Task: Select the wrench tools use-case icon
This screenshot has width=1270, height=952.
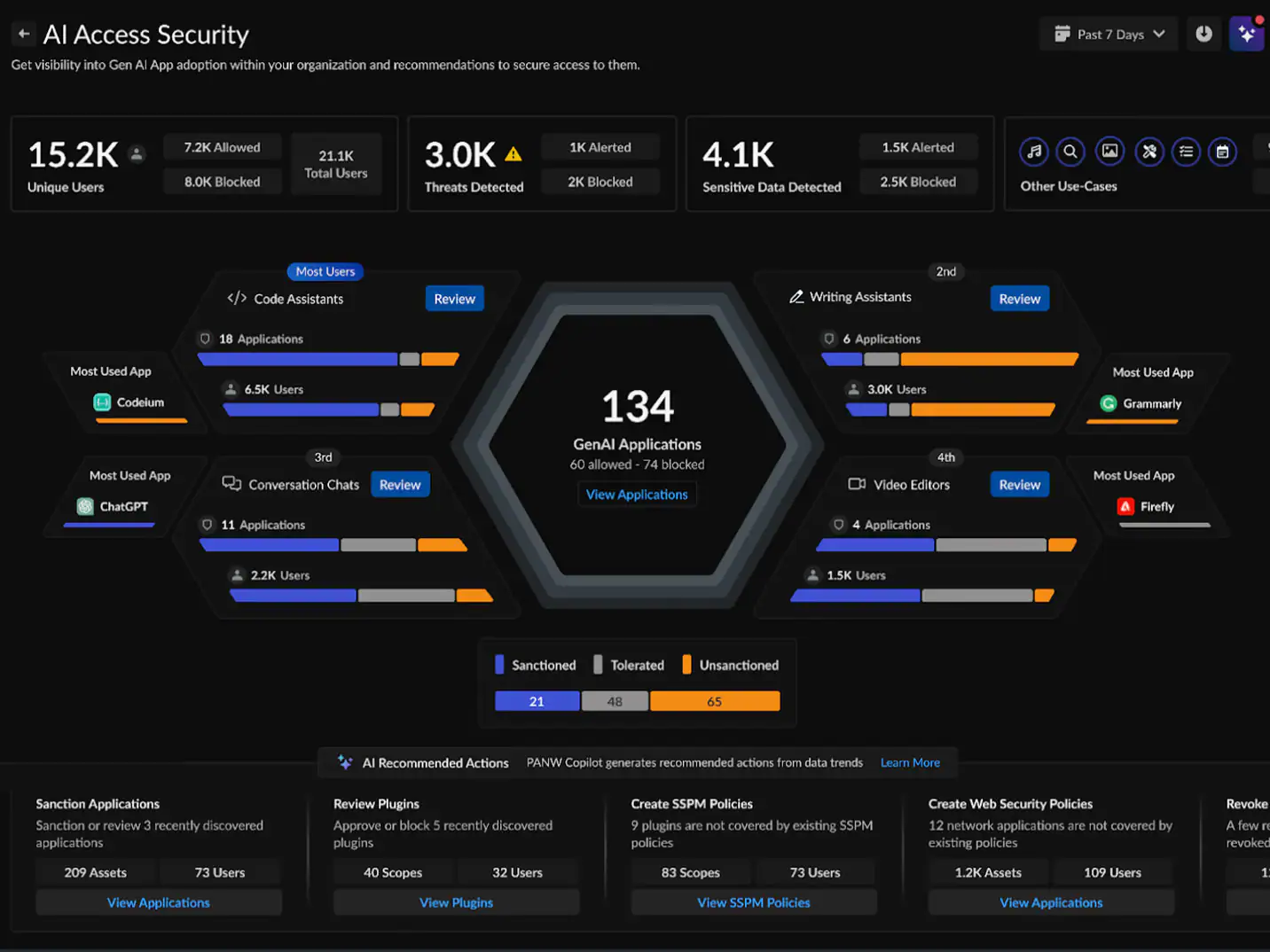Action: click(x=1149, y=152)
